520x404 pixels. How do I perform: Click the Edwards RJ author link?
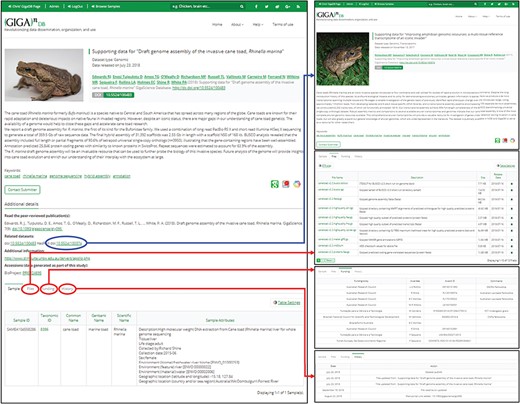(x=101, y=77)
